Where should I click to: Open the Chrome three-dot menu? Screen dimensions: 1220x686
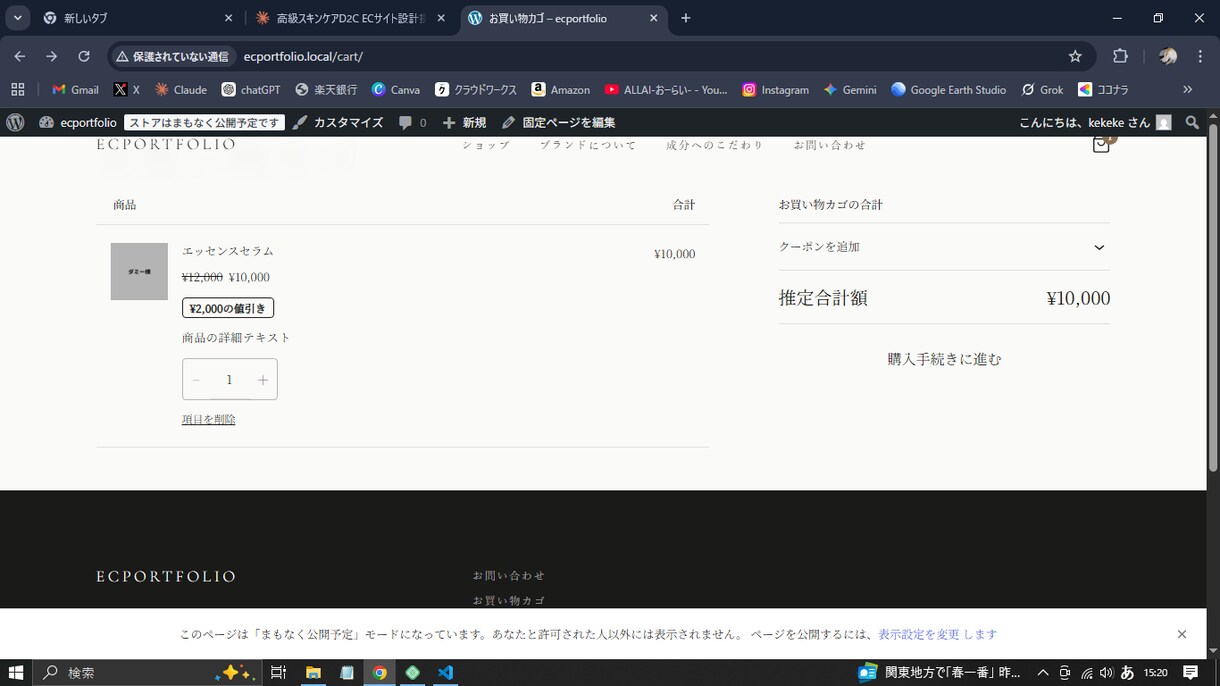click(1200, 56)
